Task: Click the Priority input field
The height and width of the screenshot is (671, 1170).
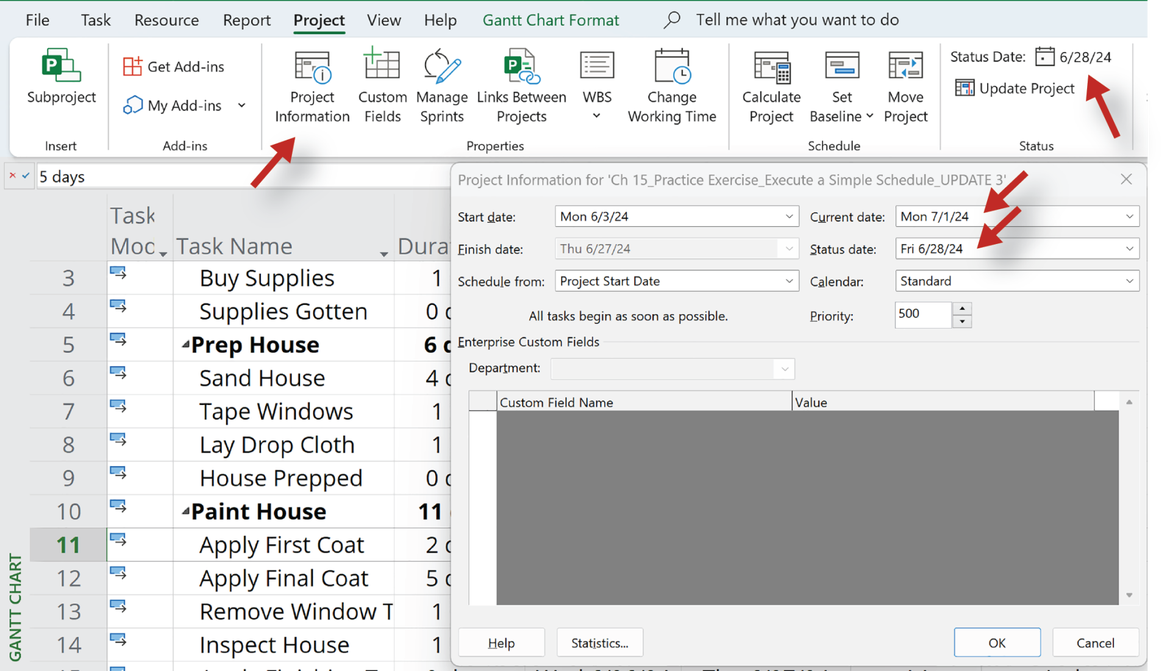Action: [924, 314]
